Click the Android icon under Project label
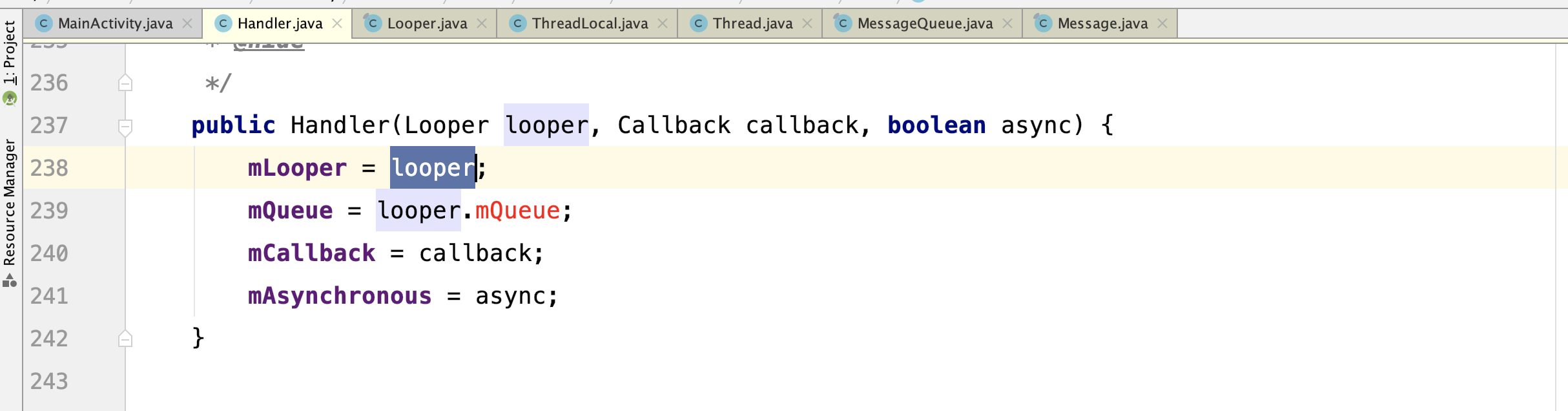Viewport: 1568px width, 411px height. click(x=10, y=98)
